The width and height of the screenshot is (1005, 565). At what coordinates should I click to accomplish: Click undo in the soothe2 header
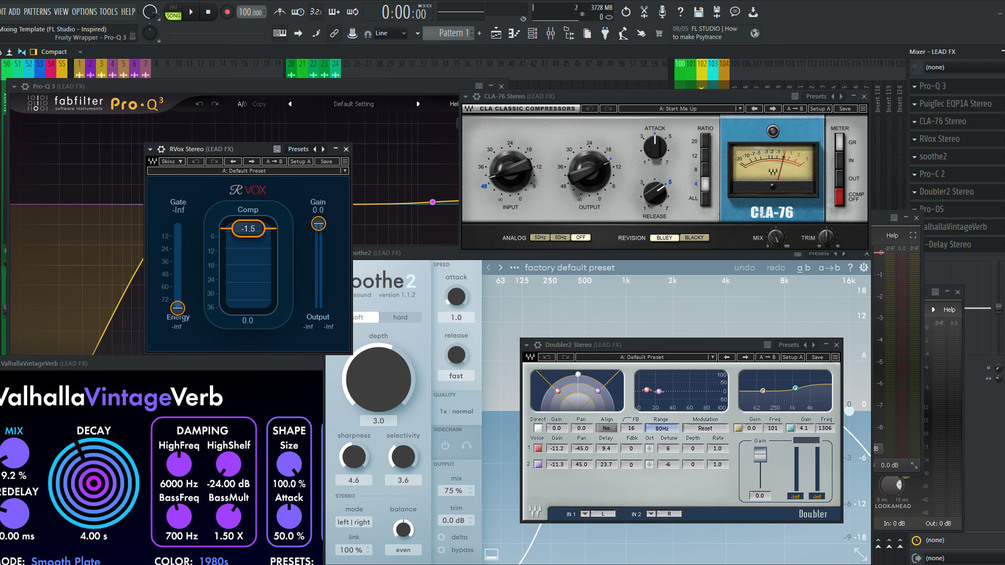pyautogui.click(x=743, y=268)
